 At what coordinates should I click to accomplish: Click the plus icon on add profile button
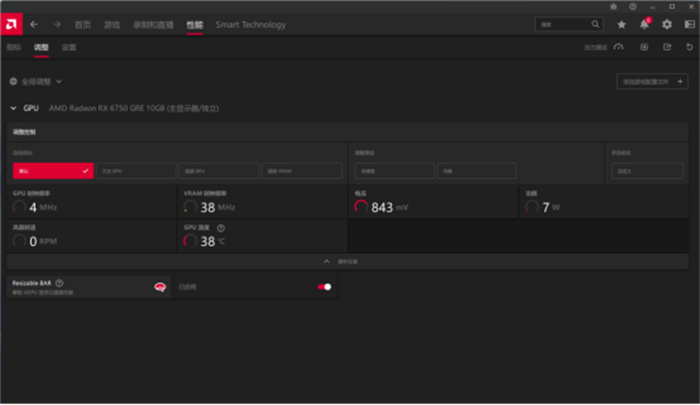click(x=680, y=82)
